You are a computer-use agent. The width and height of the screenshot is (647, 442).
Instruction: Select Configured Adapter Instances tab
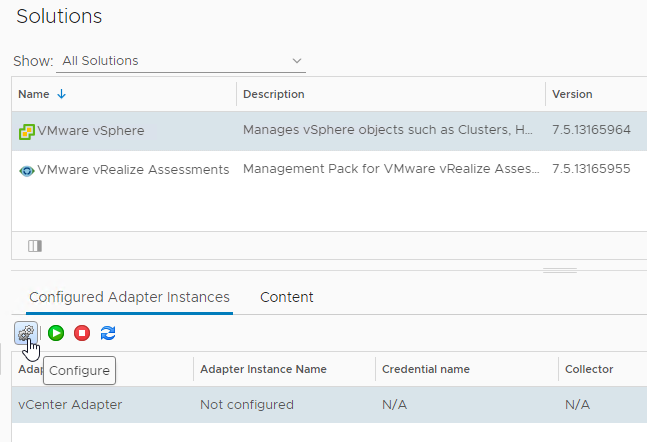click(129, 297)
